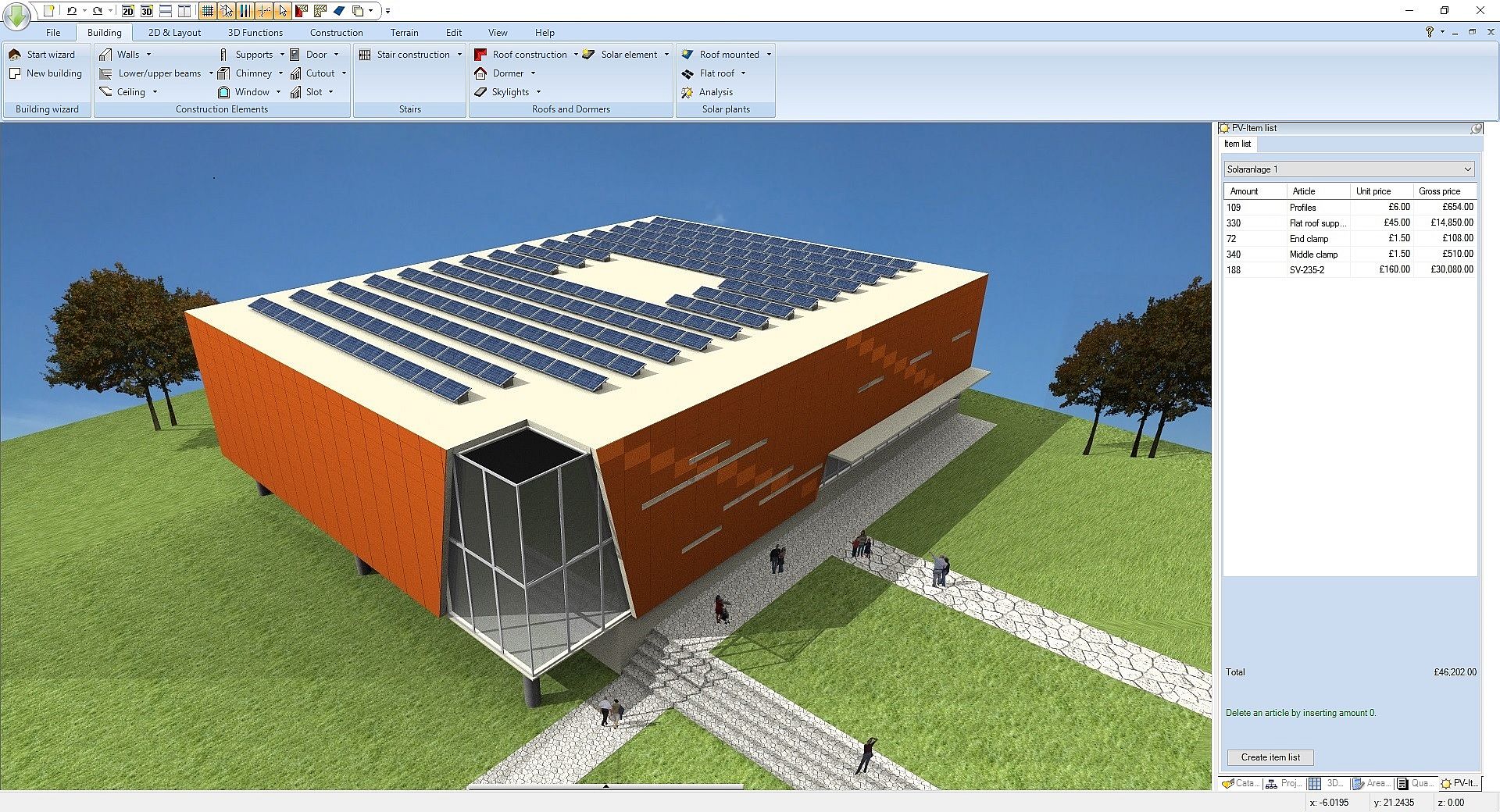Click the undo arrow icon
Image resolution: width=1500 pixels, height=812 pixels.
coord(72,11)
